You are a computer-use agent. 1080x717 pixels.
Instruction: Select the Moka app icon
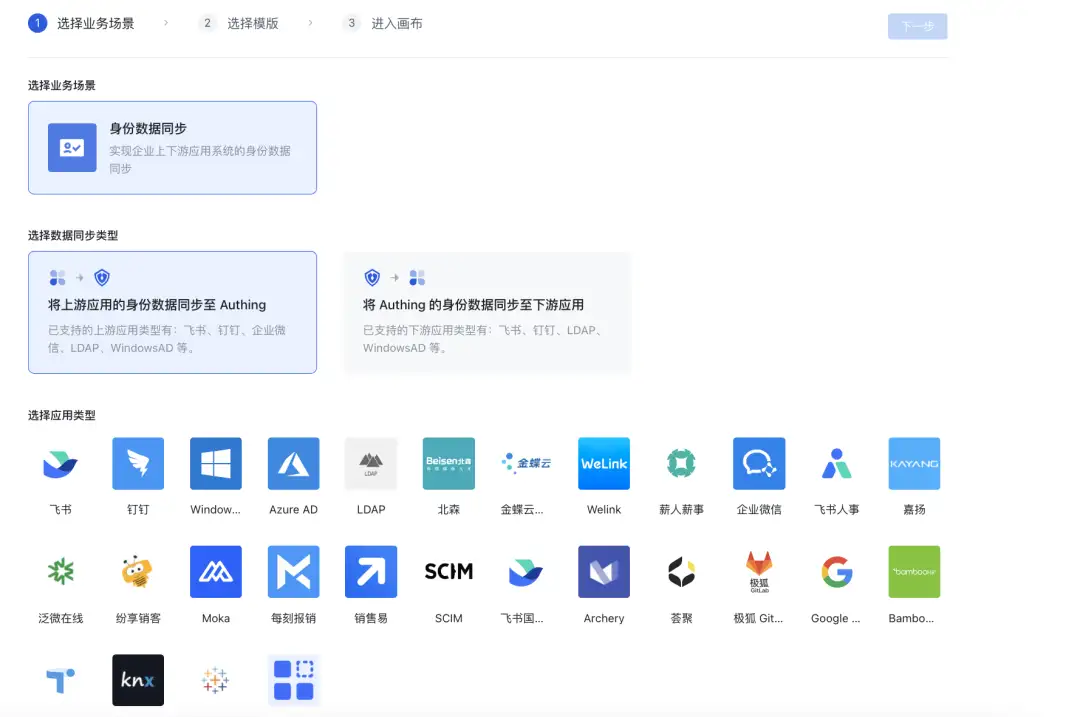[x=216, y=572]
